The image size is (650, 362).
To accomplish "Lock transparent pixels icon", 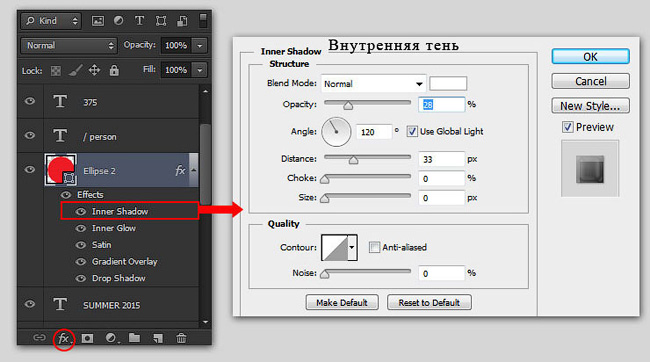I will coord(56,71).
